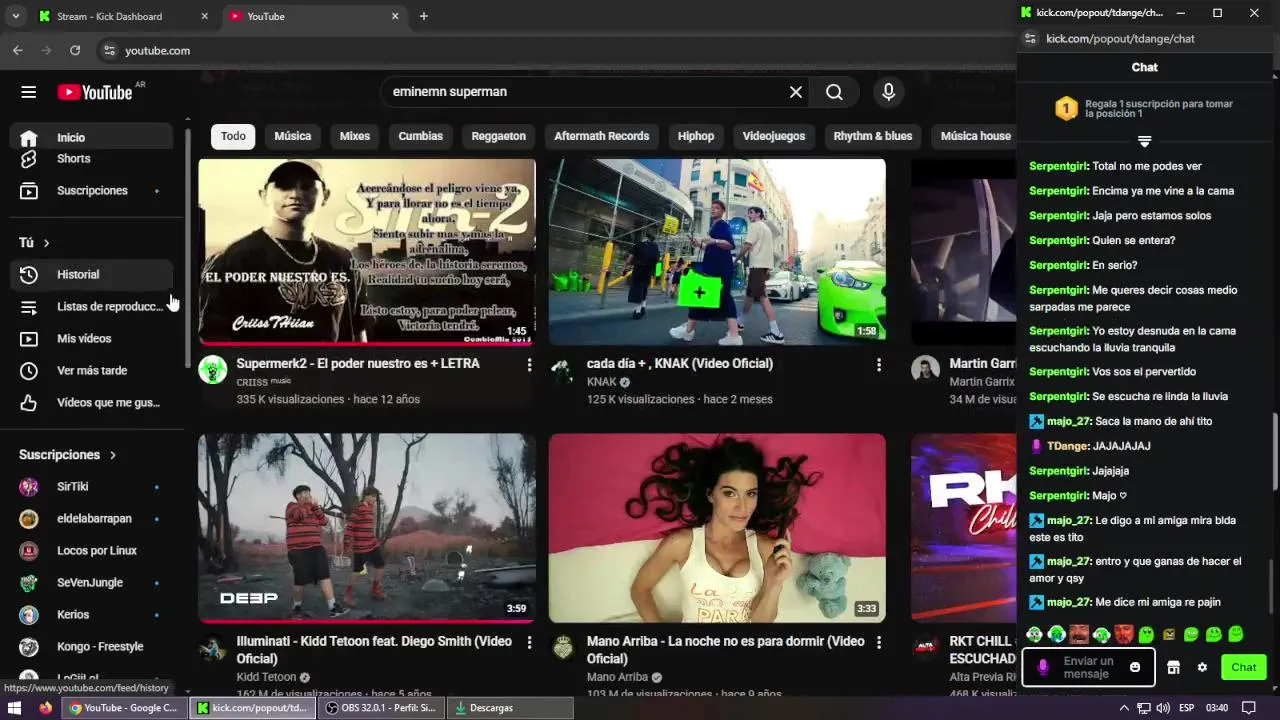Expand the Tú section
The image size is (1280, 720).
[x=35, y=243]
